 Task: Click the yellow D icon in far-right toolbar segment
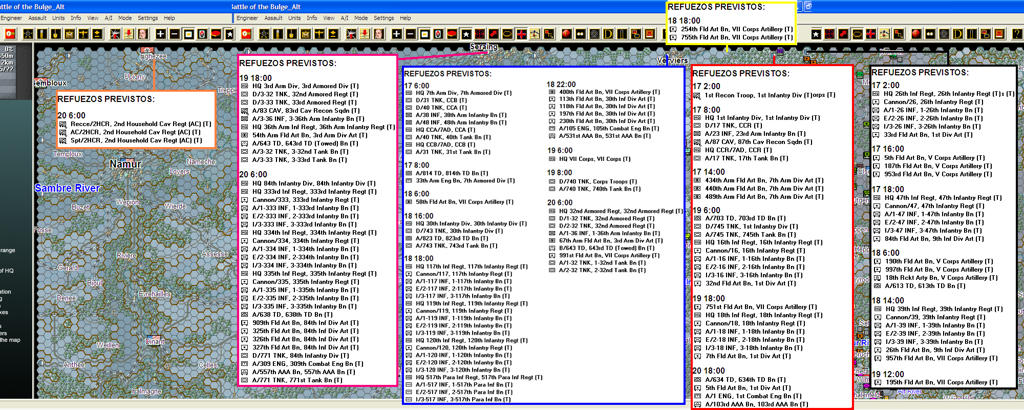coord(957,33)
